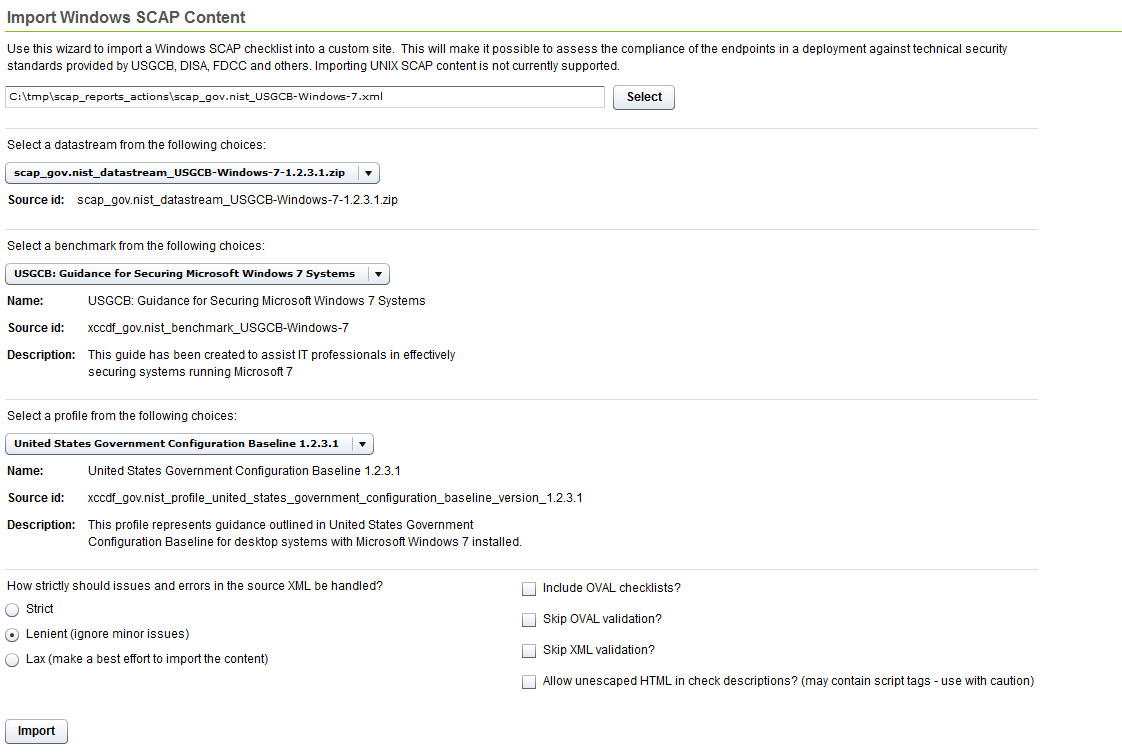This screenshot has width=1122, height=753.
Task: Select the Lax best effort radio
Action: pyautogui.click(x=13, y=660)
